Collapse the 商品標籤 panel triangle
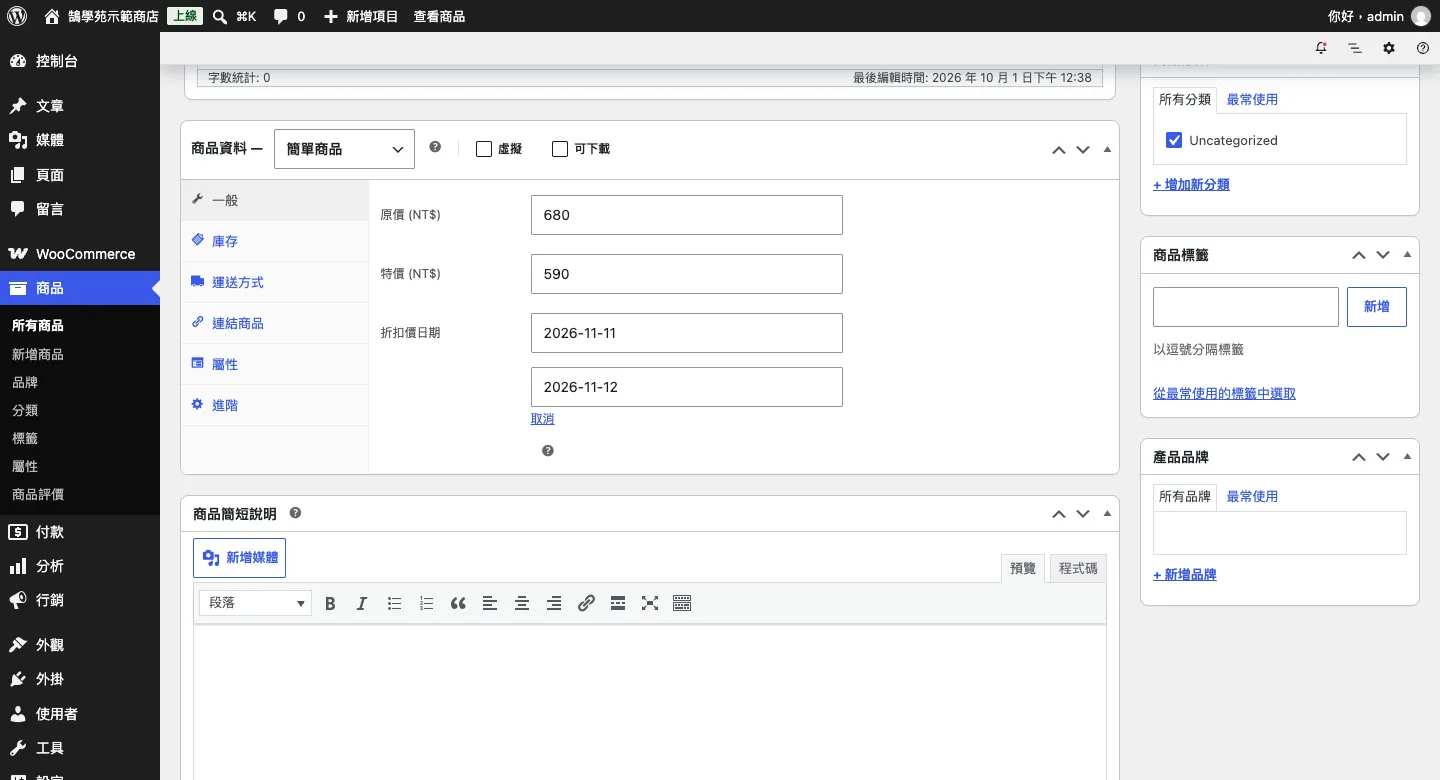Viewport: 1440px width, 780px height. click(x=1407, y=254)
